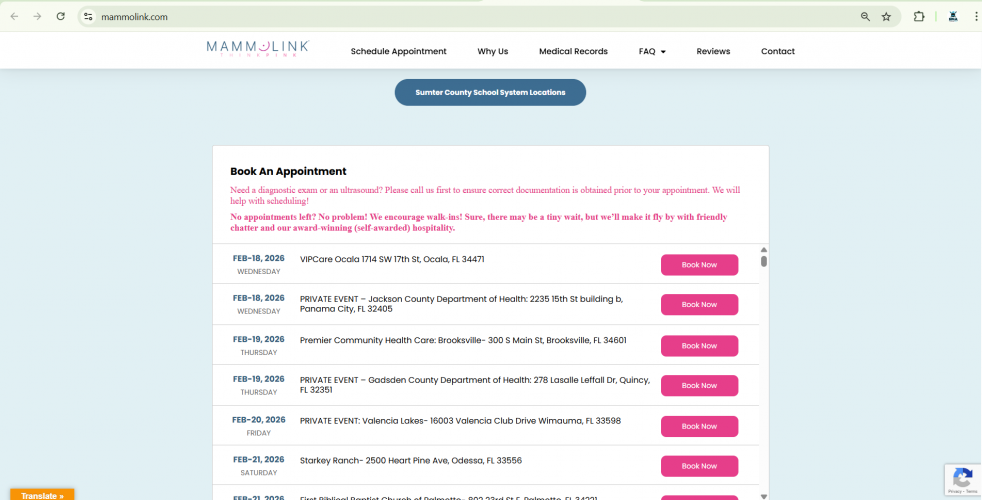
Task: Click appointment list scroll down arrow
Action: pos(763,496)
